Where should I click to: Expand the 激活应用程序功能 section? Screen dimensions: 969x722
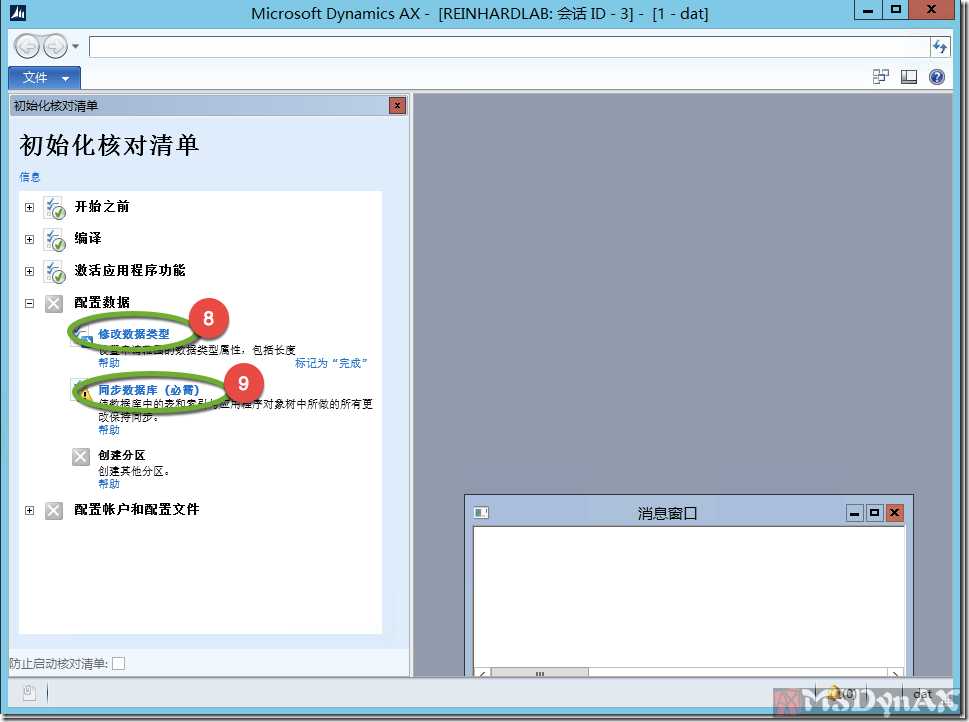(29, 271)
